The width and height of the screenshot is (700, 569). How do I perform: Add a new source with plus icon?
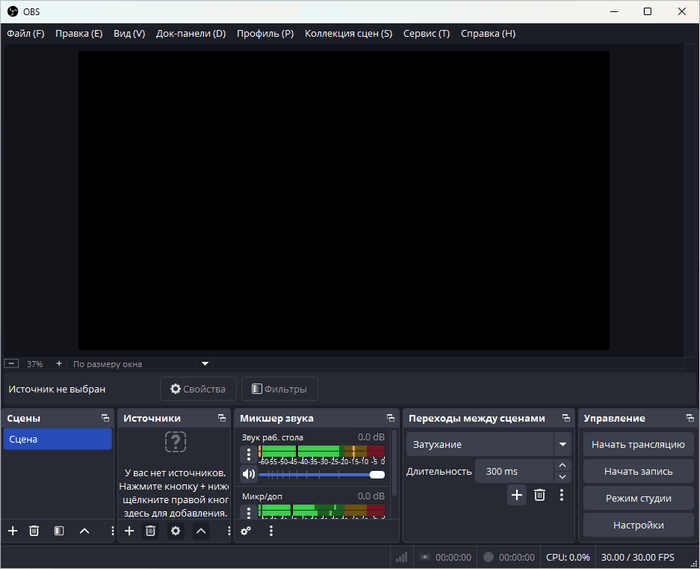[129, 531]
